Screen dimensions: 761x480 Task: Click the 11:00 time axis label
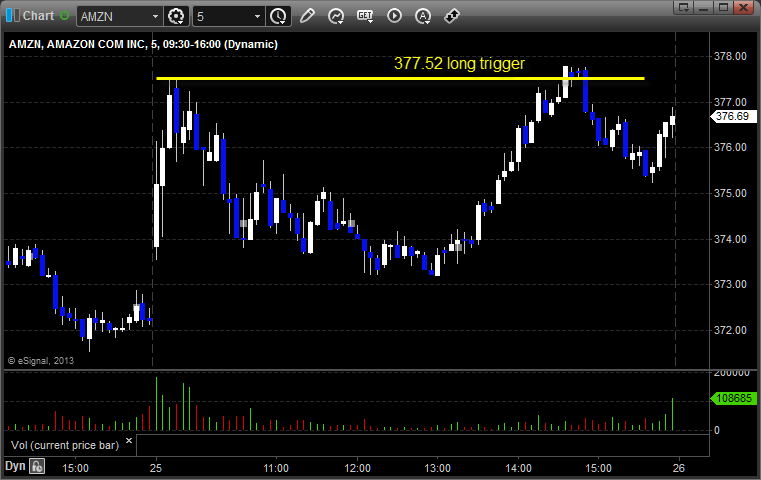tap(276, 468)
